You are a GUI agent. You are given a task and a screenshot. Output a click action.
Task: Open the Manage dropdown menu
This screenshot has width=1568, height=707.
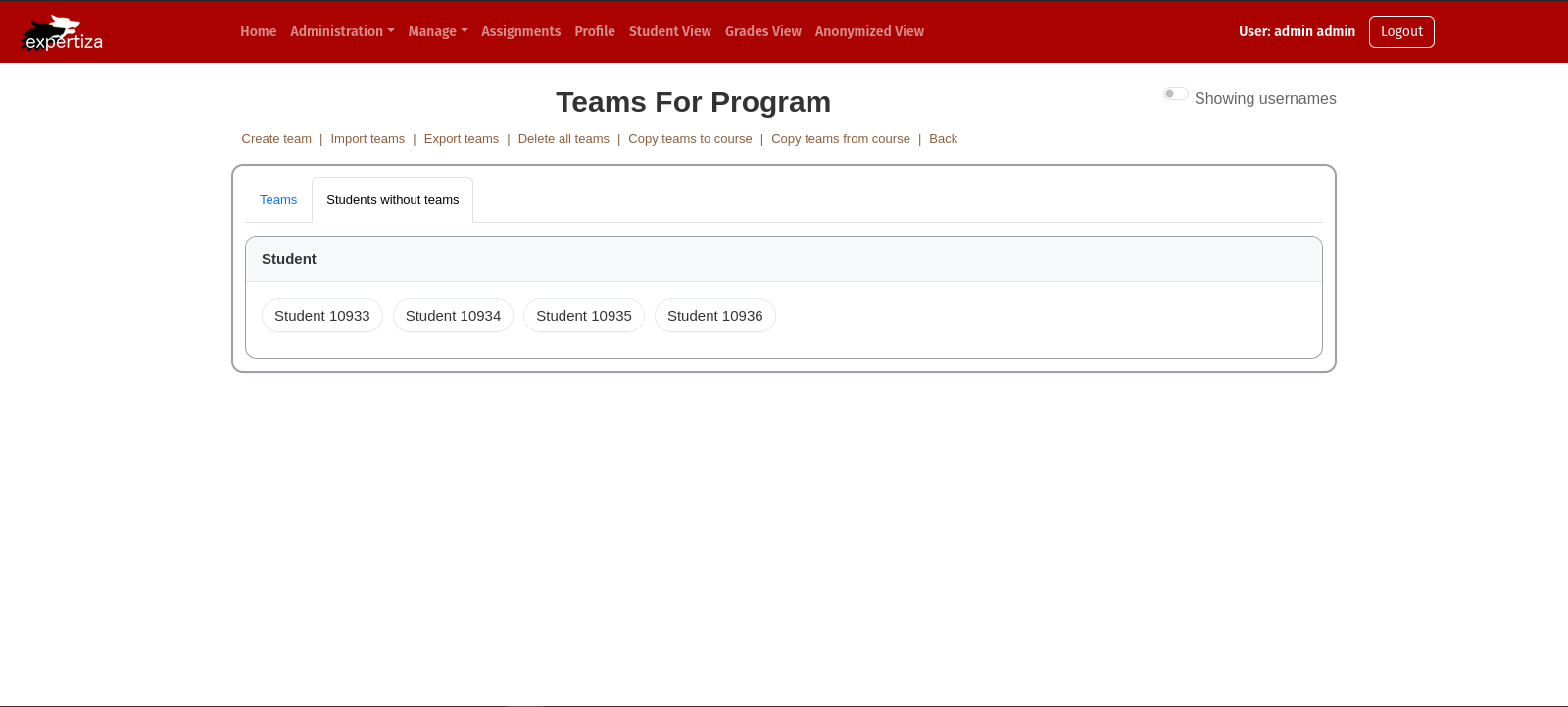[x=437, y=31]
